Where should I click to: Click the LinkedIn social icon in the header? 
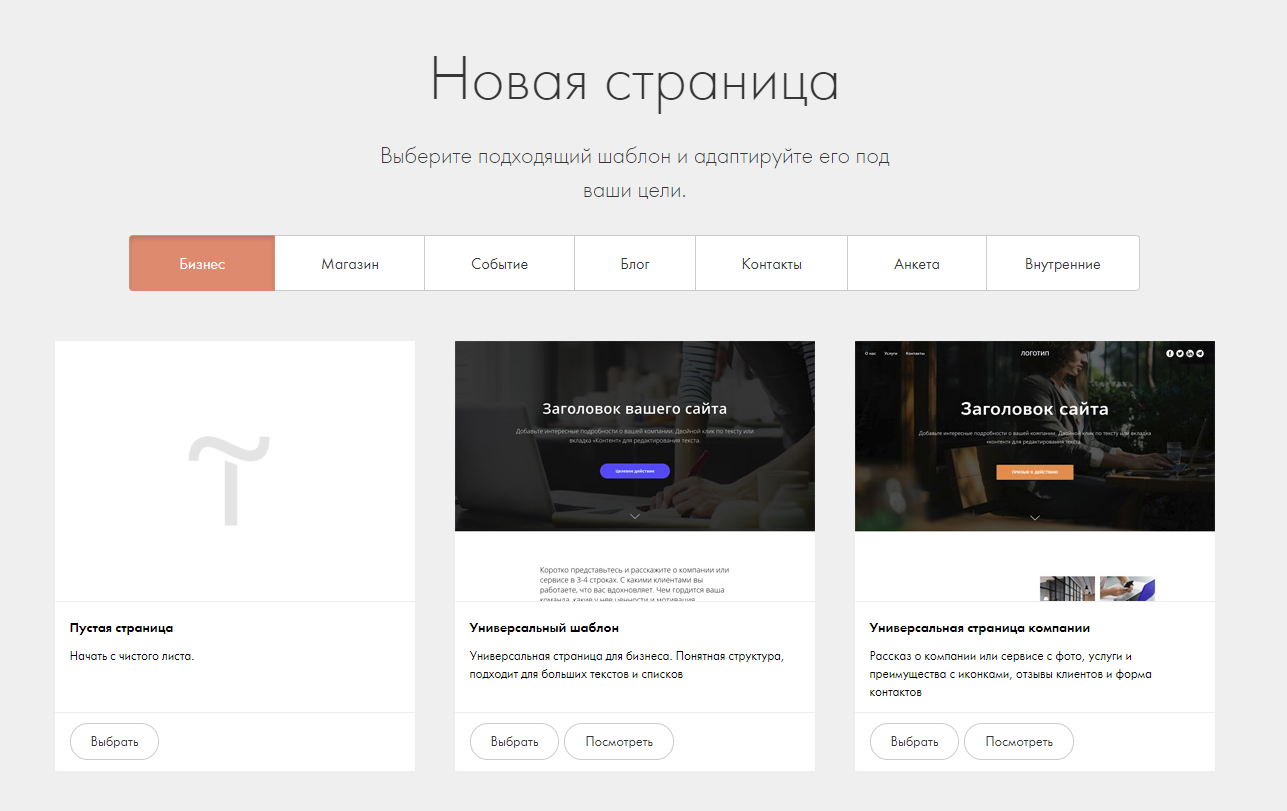coord(1190,353)
